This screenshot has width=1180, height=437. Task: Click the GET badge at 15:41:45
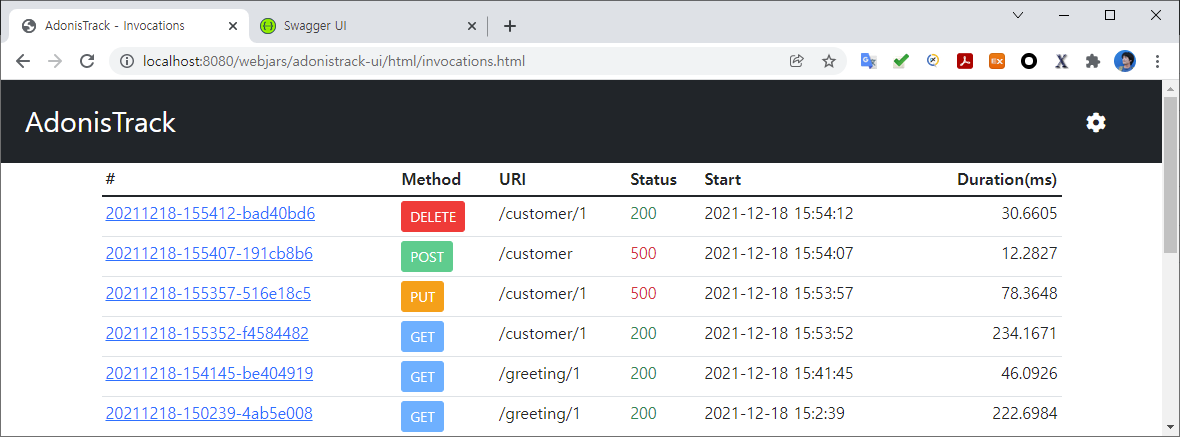pyautogui.click(x=422, y=376)
